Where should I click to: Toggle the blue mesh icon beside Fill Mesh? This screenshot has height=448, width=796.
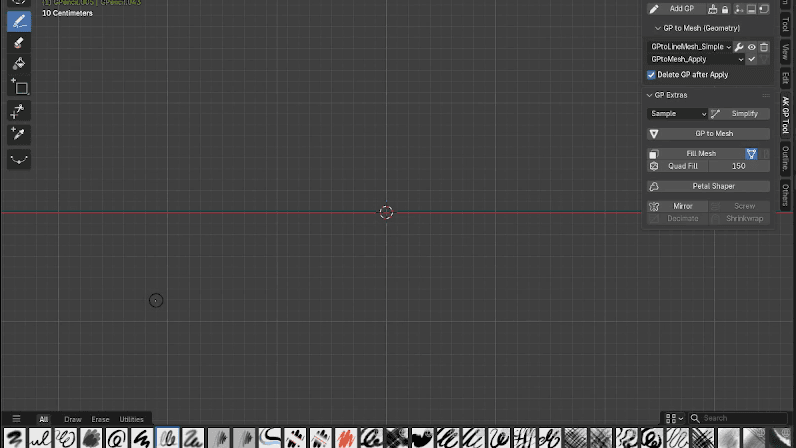point(751,153)
